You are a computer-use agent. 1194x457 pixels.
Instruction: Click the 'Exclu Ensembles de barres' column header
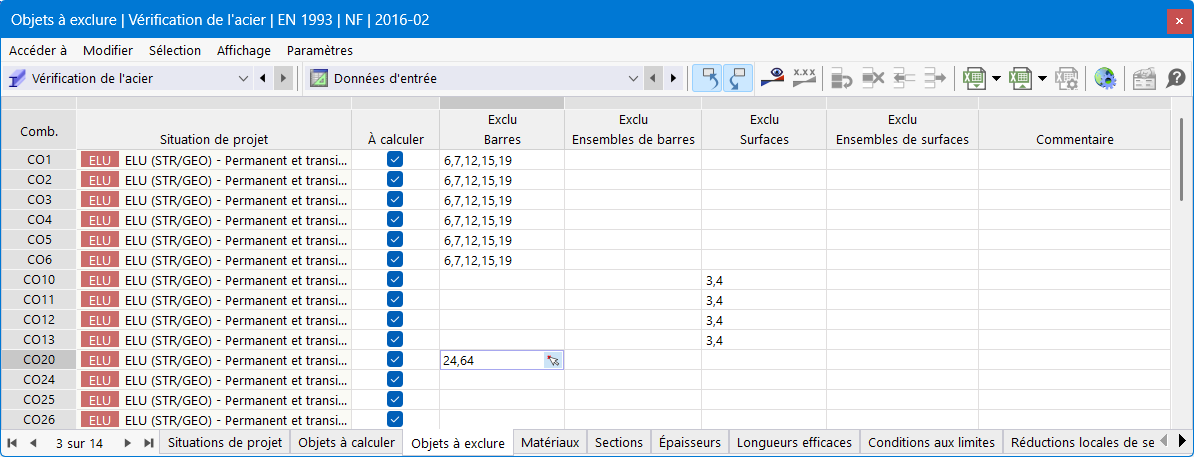click(x=633, y=130)
